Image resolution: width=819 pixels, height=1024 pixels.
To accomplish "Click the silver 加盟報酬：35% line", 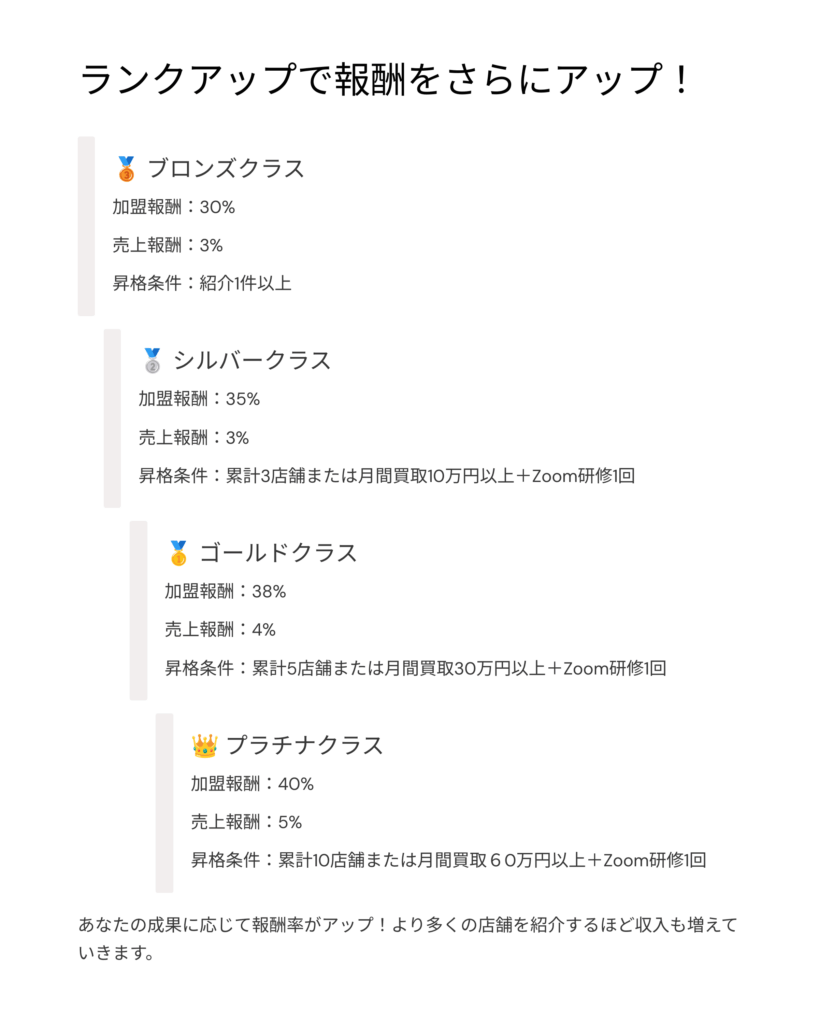I will pyautogui.click(x=199, y=399).
